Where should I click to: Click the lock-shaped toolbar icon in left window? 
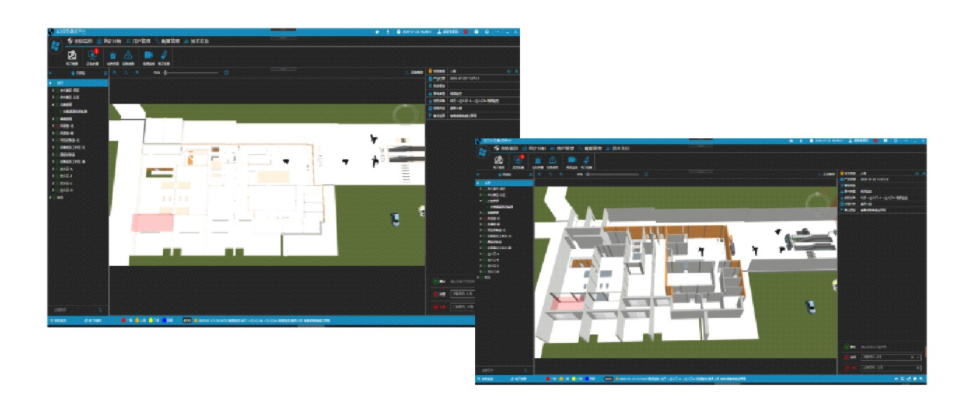(x=113, y=55)
